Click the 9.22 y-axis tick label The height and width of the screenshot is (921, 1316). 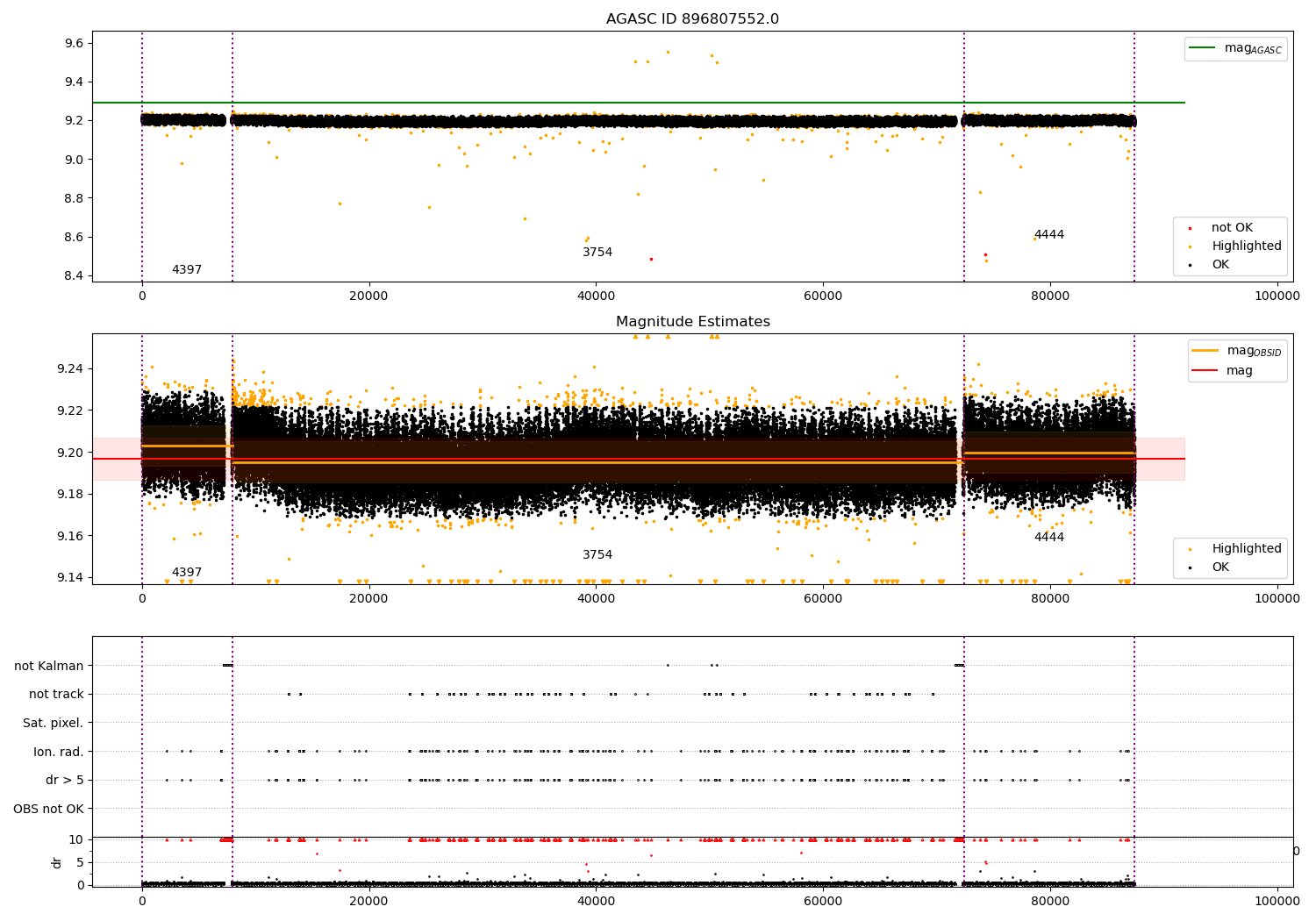pyautogui.click(x=70, y=411)
